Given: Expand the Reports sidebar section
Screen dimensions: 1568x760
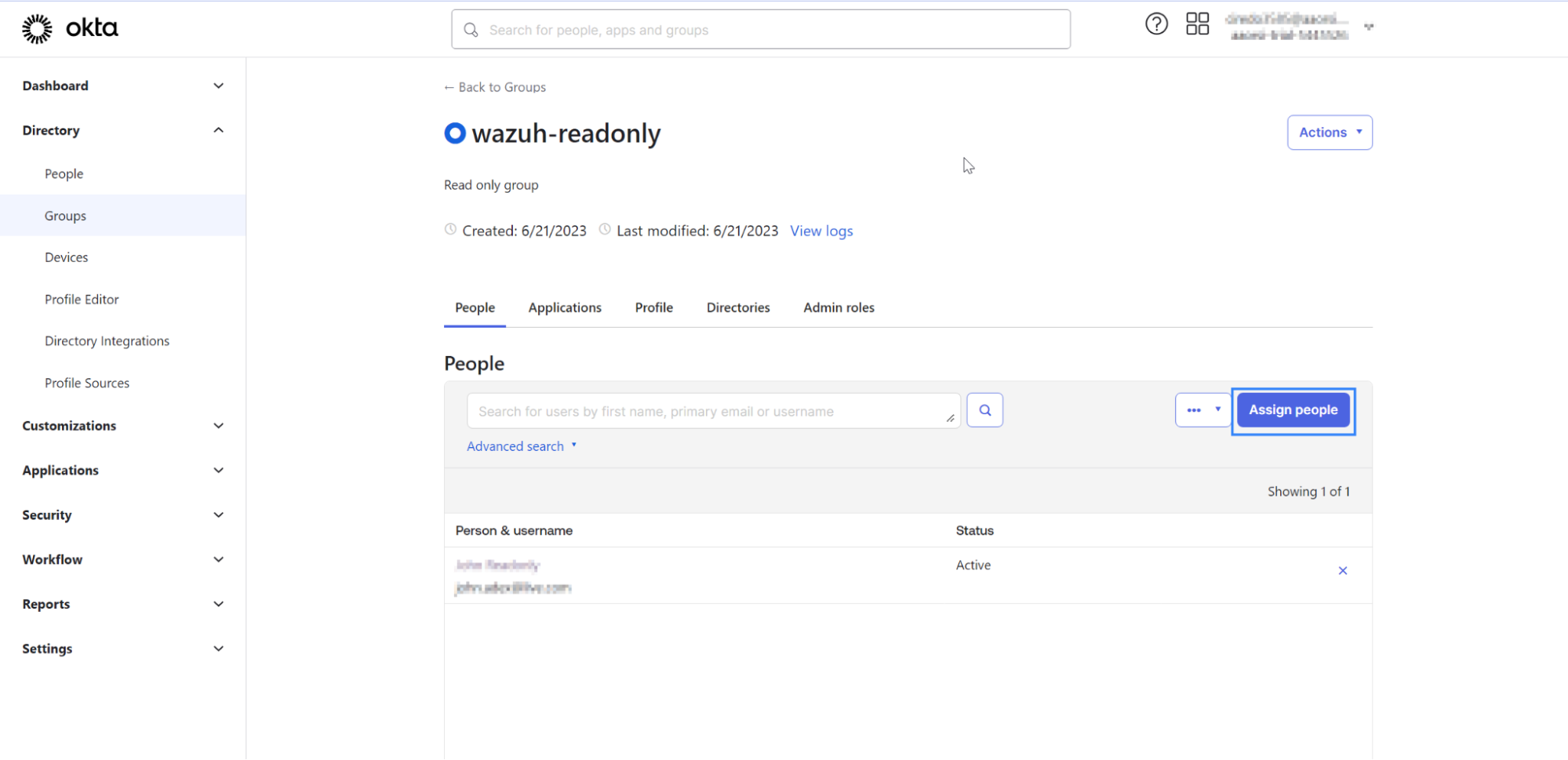Looking at the screenshot, I should pos(123,605).
